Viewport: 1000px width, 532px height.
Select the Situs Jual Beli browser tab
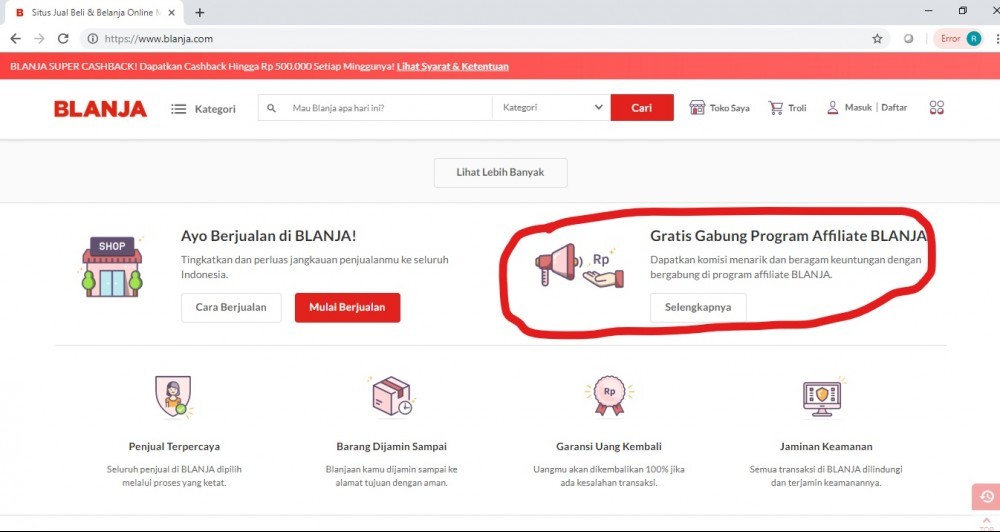94,13
